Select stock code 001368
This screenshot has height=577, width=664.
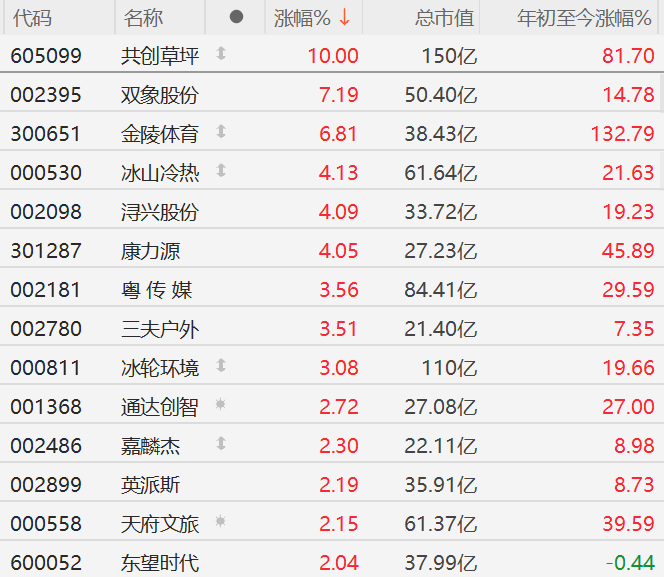[x=46, y=407]
